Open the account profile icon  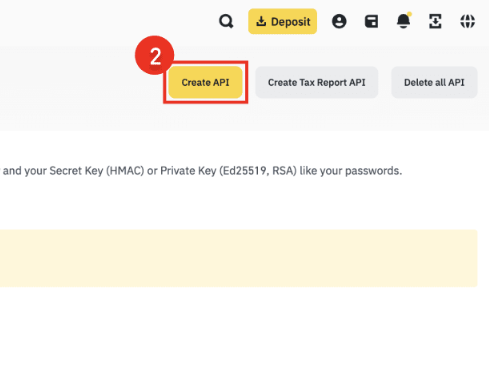(339, 22)
